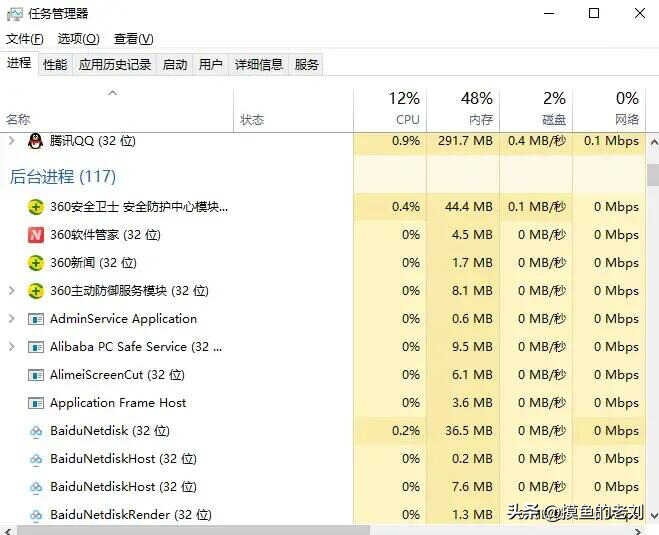Click the 291.7 MB memory value
Screen dimensions: 659x535
click(465, 141)
